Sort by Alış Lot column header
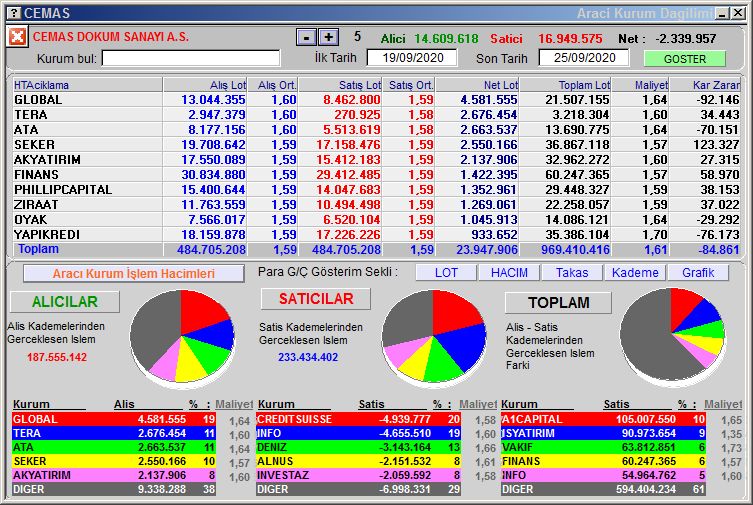 tap(205, 85)
